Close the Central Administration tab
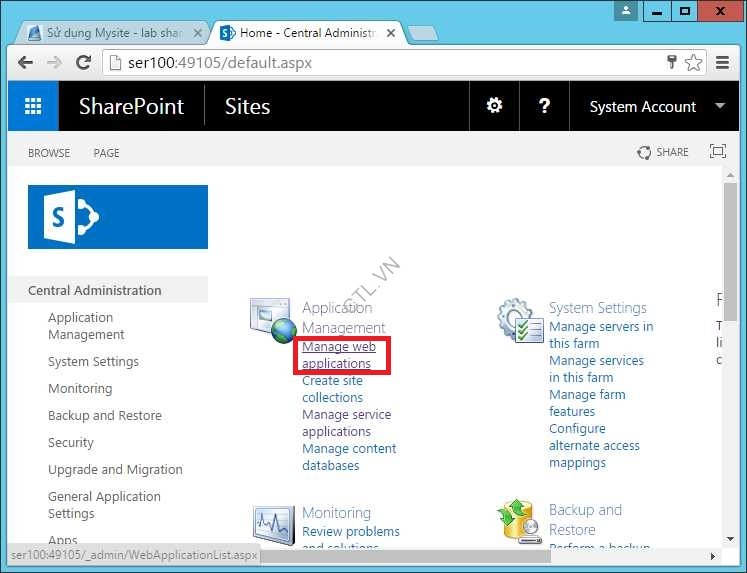Image resolution: width=747 pixels, height=573 pixels. click(391, 33)
